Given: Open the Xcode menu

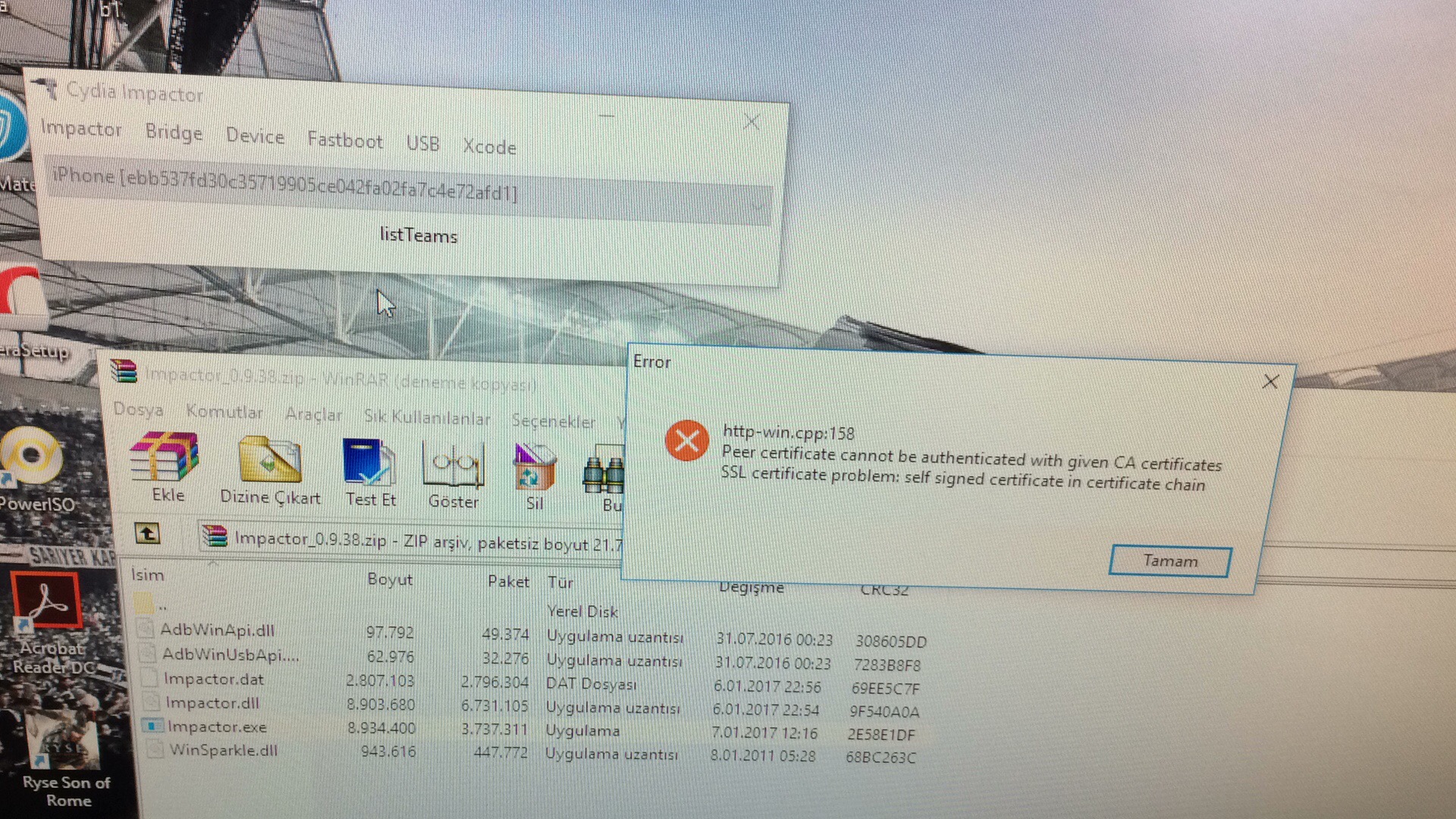Looking at the screenshot, I should click(489, 147).
